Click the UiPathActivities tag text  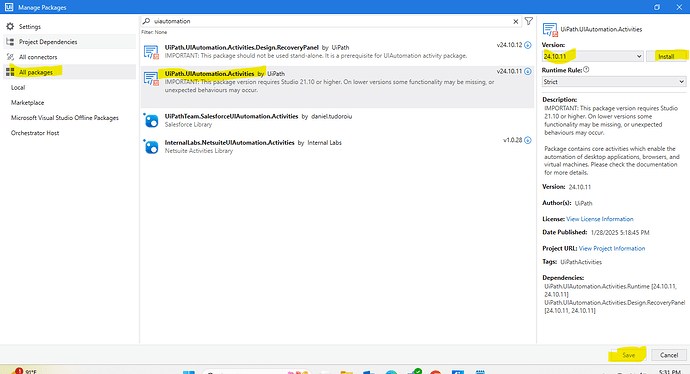(x=581, y=262)
